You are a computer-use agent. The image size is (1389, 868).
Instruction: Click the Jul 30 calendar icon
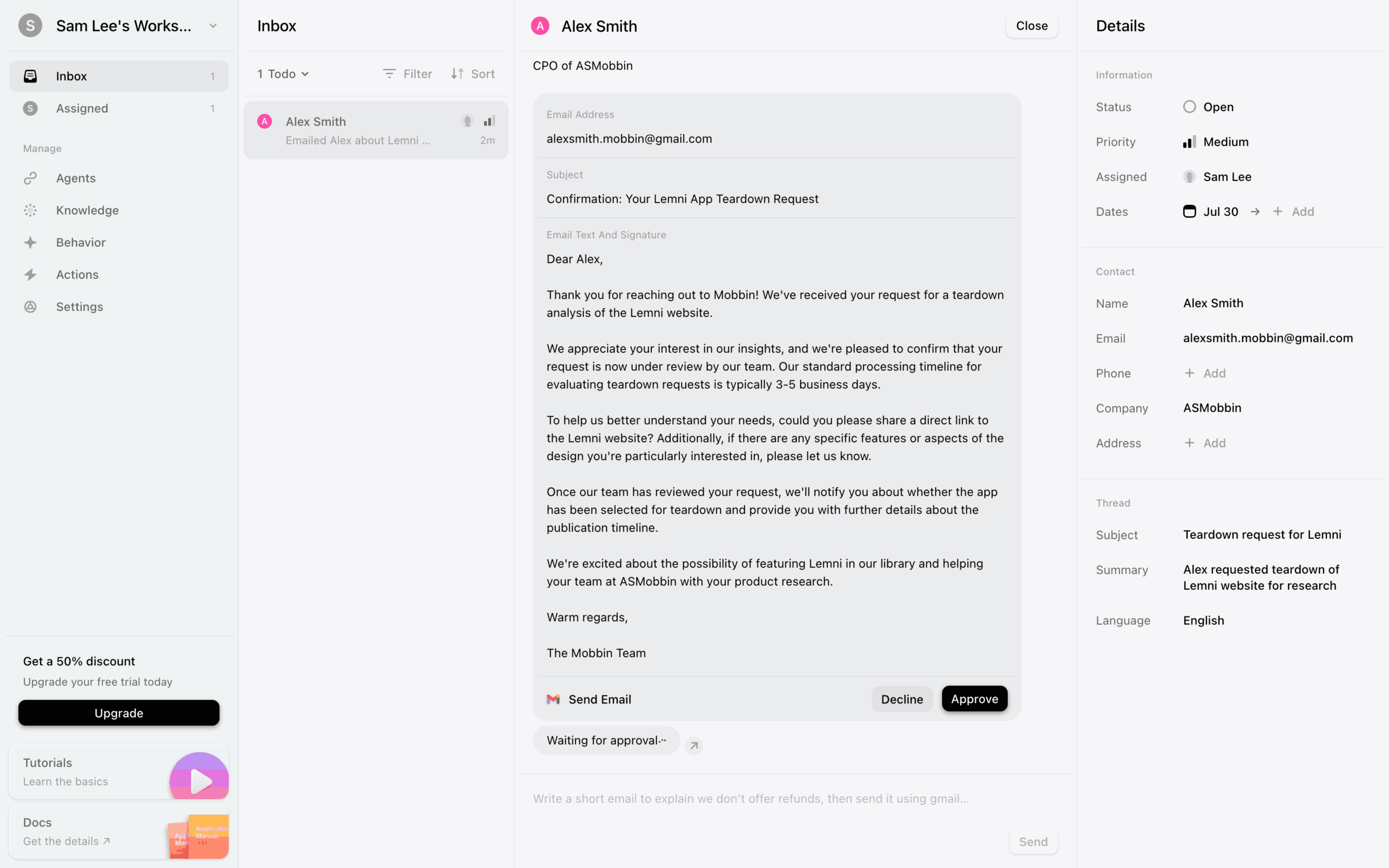1189,212
